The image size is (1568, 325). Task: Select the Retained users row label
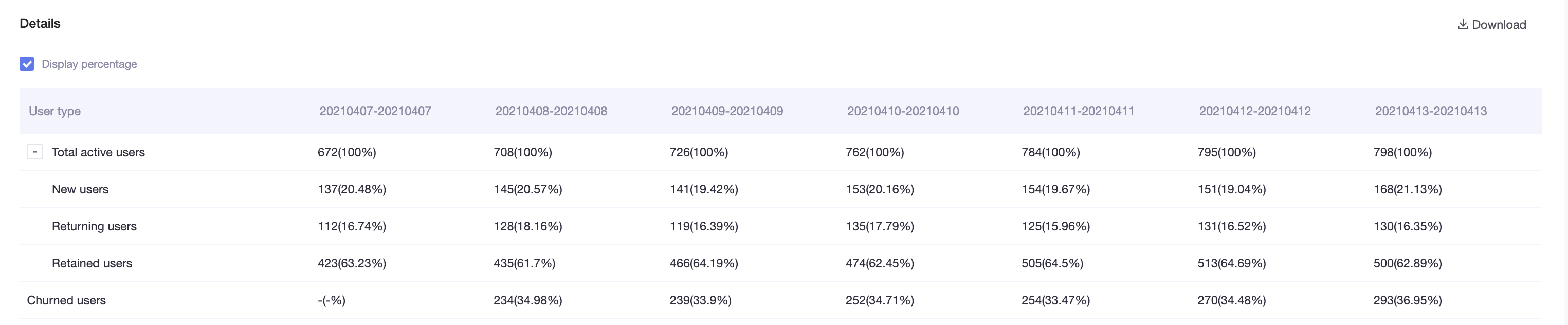click(x=92, y=263)
